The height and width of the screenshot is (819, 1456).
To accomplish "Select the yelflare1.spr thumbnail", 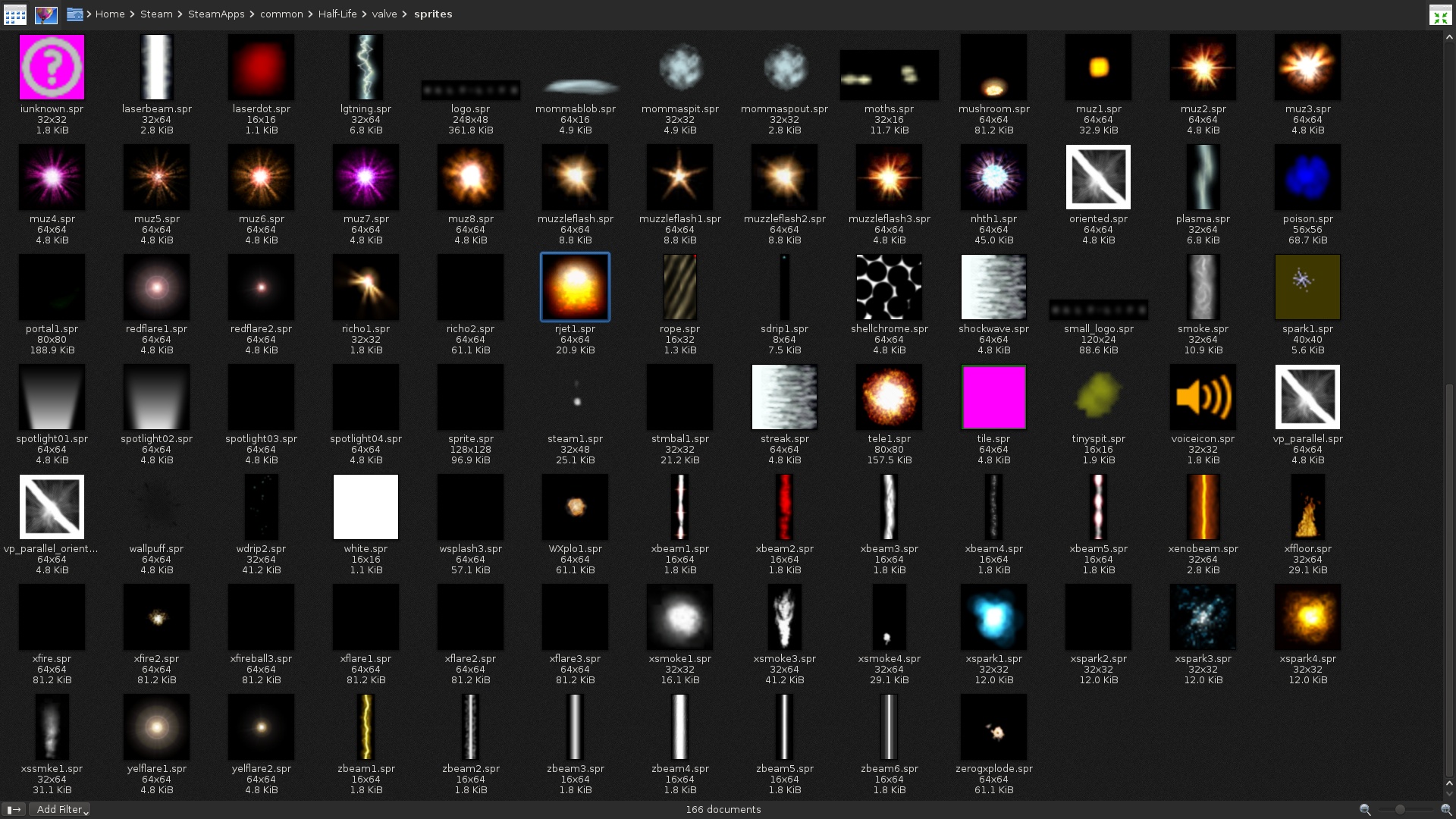I will (x=156, y=727).
